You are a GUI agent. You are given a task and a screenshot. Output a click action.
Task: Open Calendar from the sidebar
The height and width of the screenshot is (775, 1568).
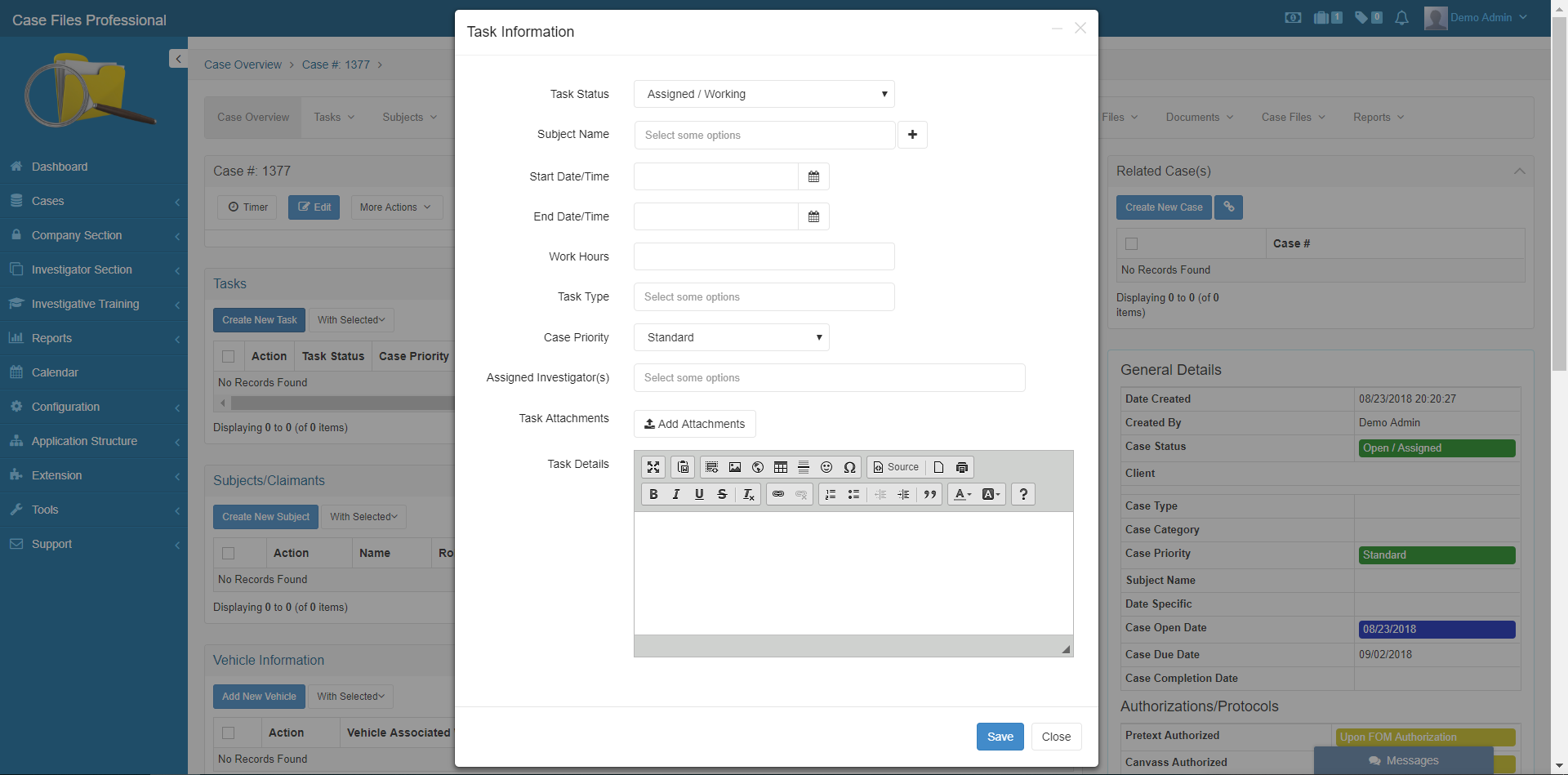pos(94,372)
